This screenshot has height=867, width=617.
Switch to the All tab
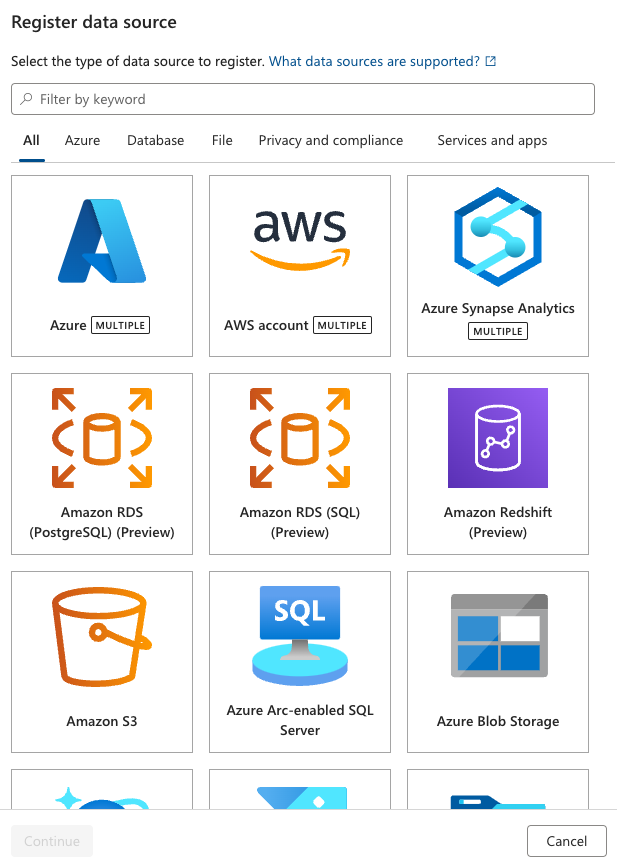pyautogui.click(x=32, y=140)
